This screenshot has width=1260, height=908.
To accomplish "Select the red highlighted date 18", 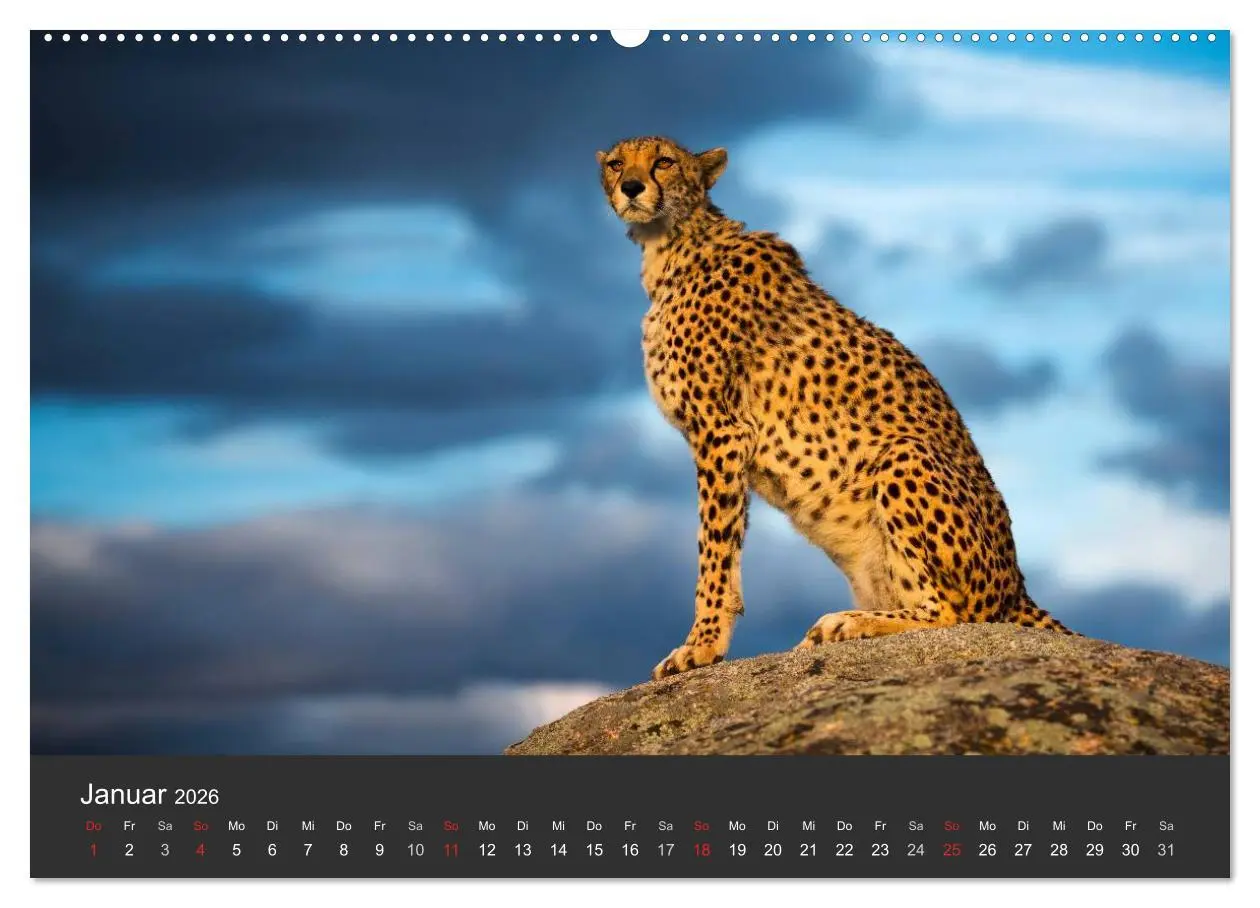I will point(701,849).
